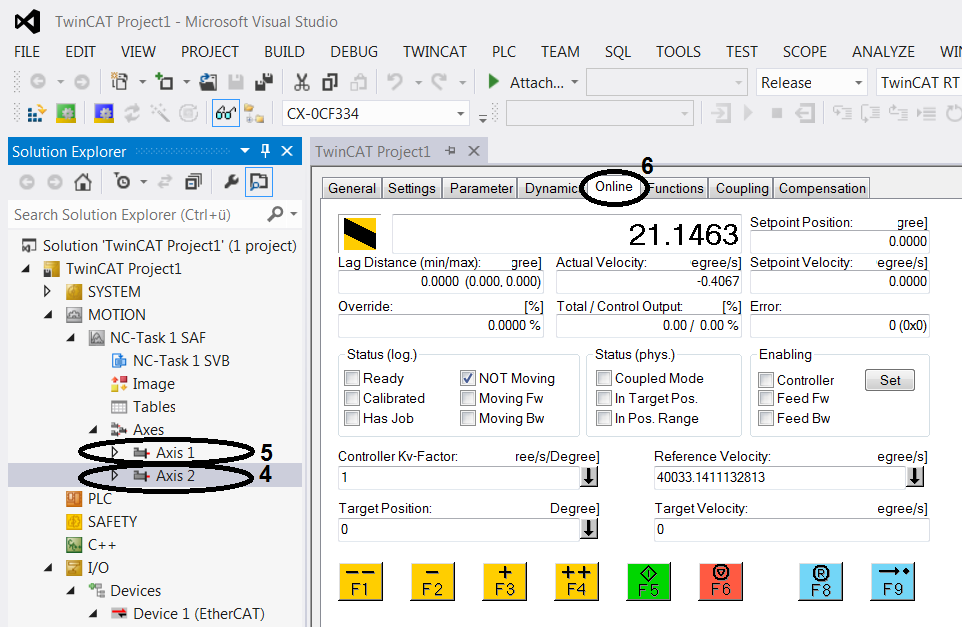962x627 pixels.
Task: Switch to the Coupling tab
Action: 742,188
